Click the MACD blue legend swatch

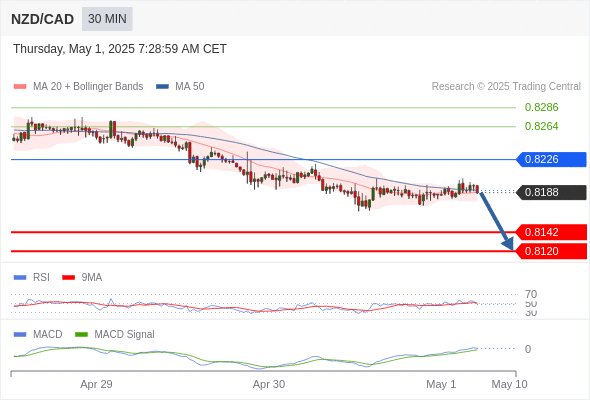point(20,335)
